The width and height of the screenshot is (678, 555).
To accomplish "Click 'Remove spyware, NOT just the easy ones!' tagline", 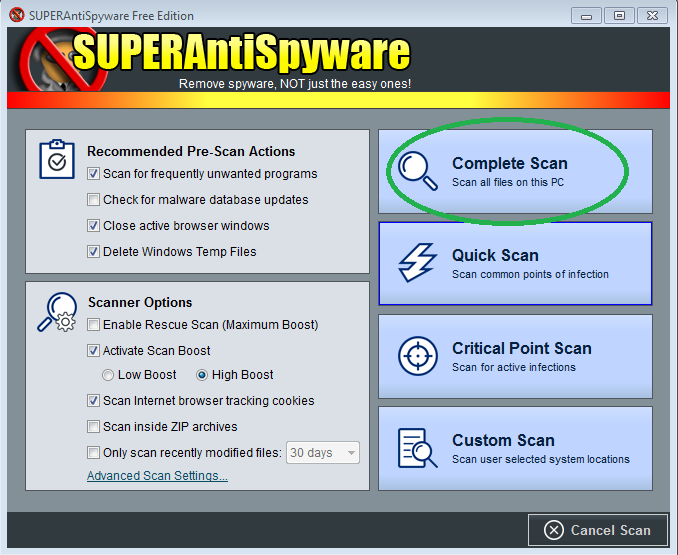I will coord(295,83).
